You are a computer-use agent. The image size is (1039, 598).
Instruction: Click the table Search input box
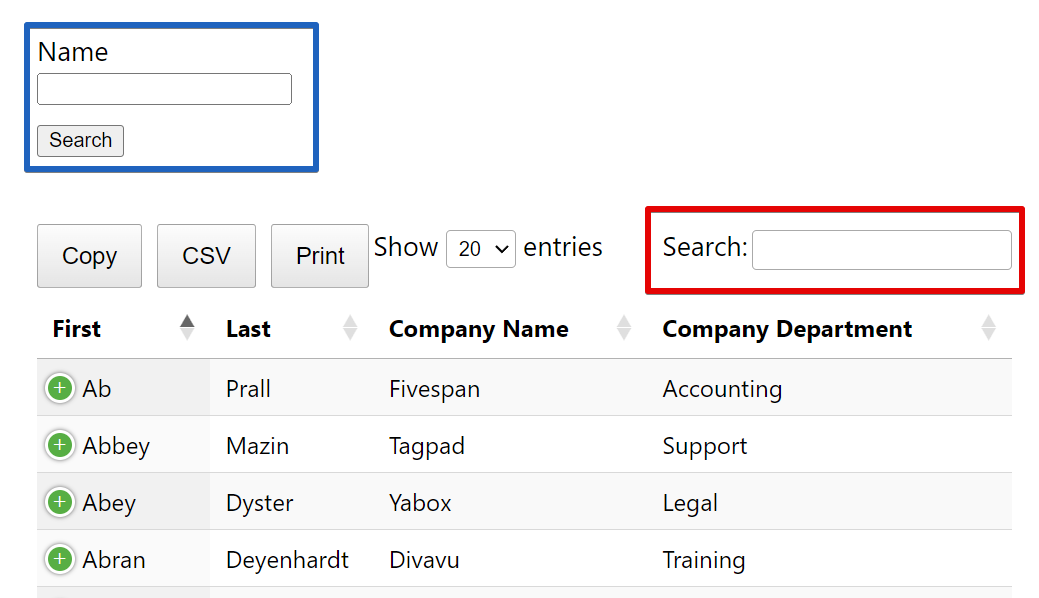(x=881, y=250)
